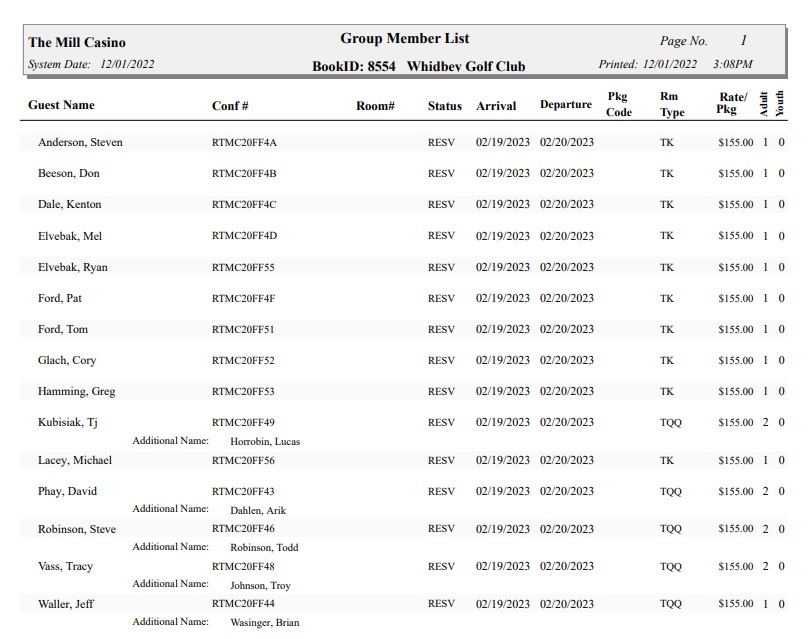Click the Departure column header
The width and height of the screenshot is (809, 639).
point(565,105)
